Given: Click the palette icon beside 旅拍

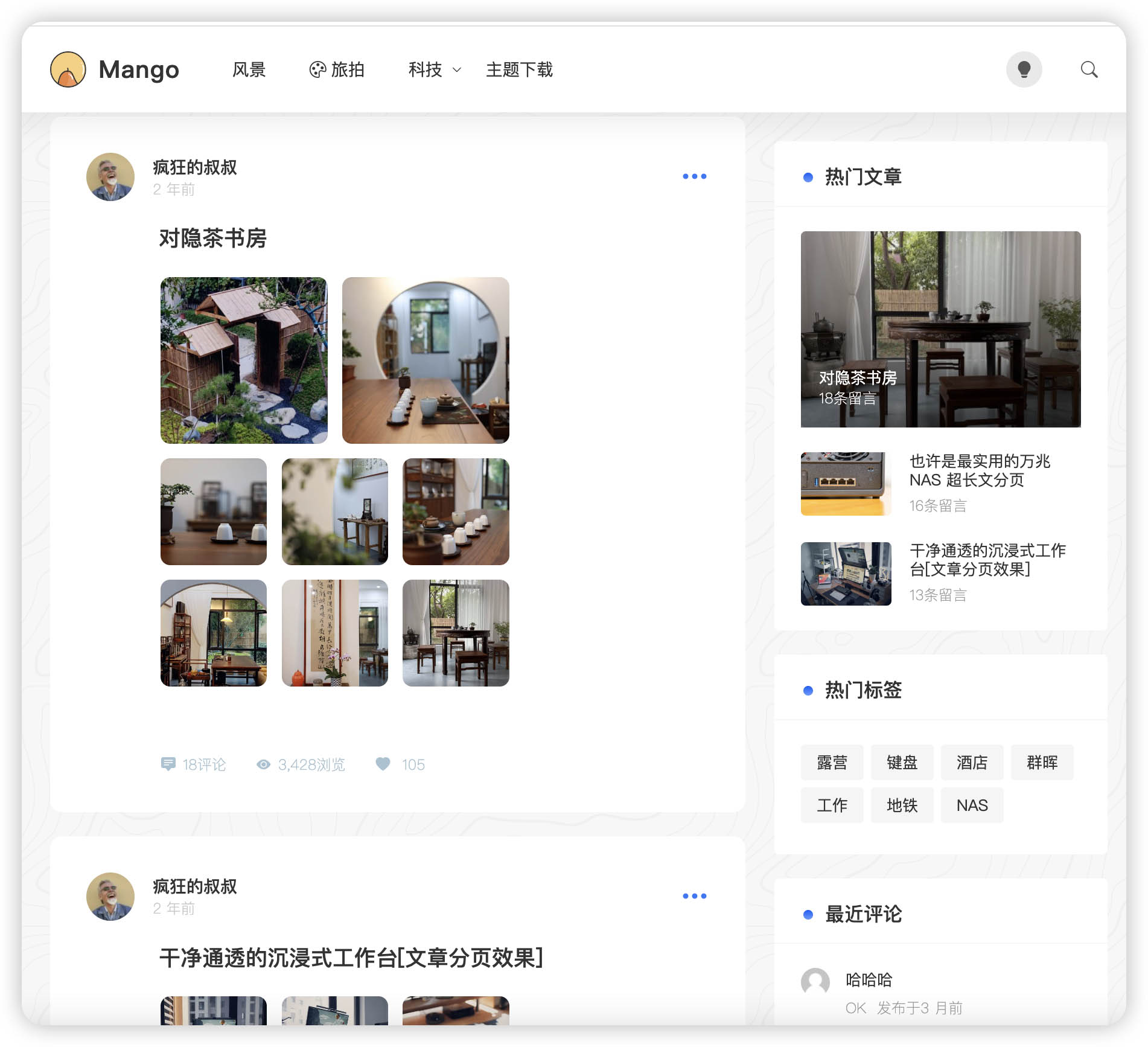Looking at the screenshot, I should (317, 70).
